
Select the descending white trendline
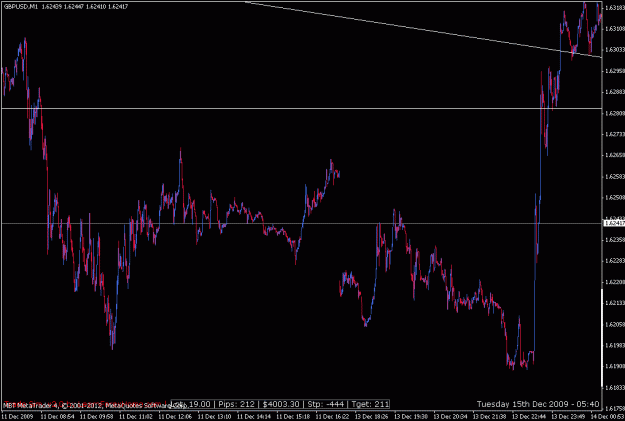[x=423, y=30]
